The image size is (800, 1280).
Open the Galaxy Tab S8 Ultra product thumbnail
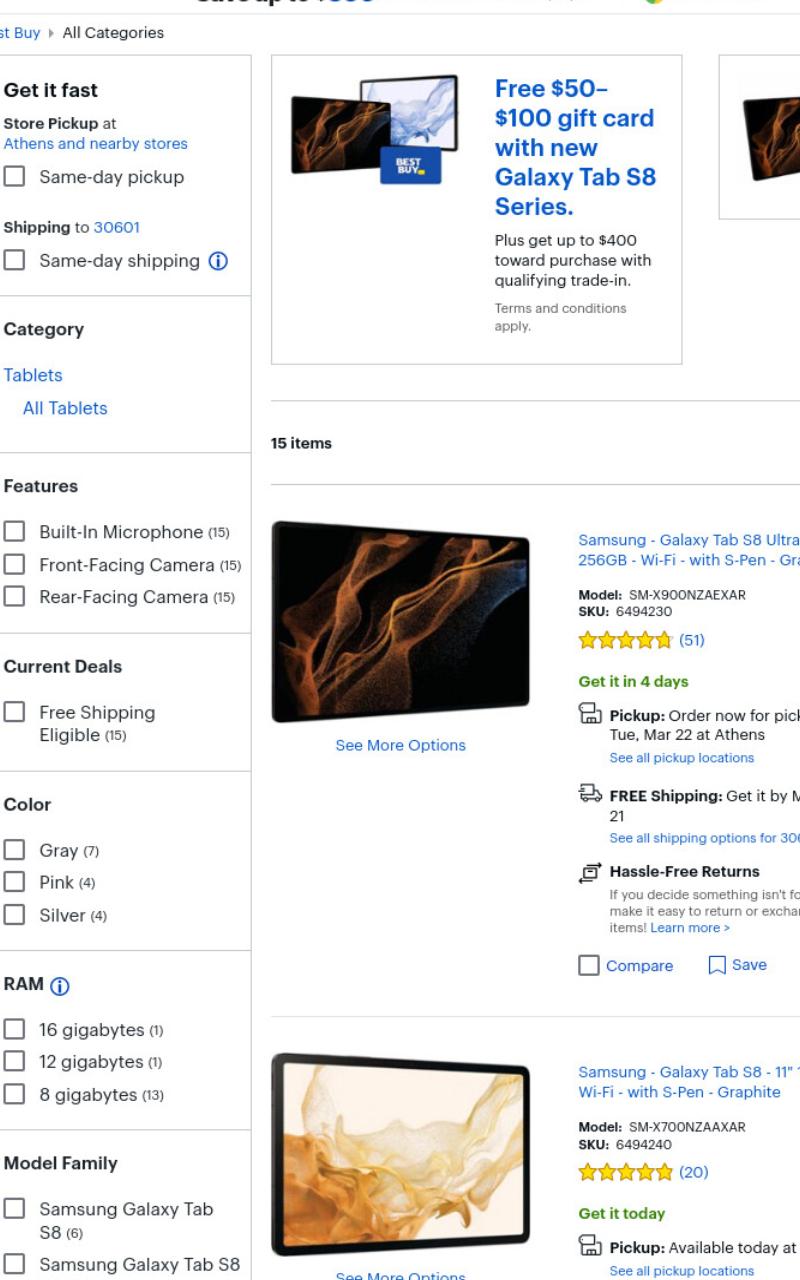(x=400, y=621)
